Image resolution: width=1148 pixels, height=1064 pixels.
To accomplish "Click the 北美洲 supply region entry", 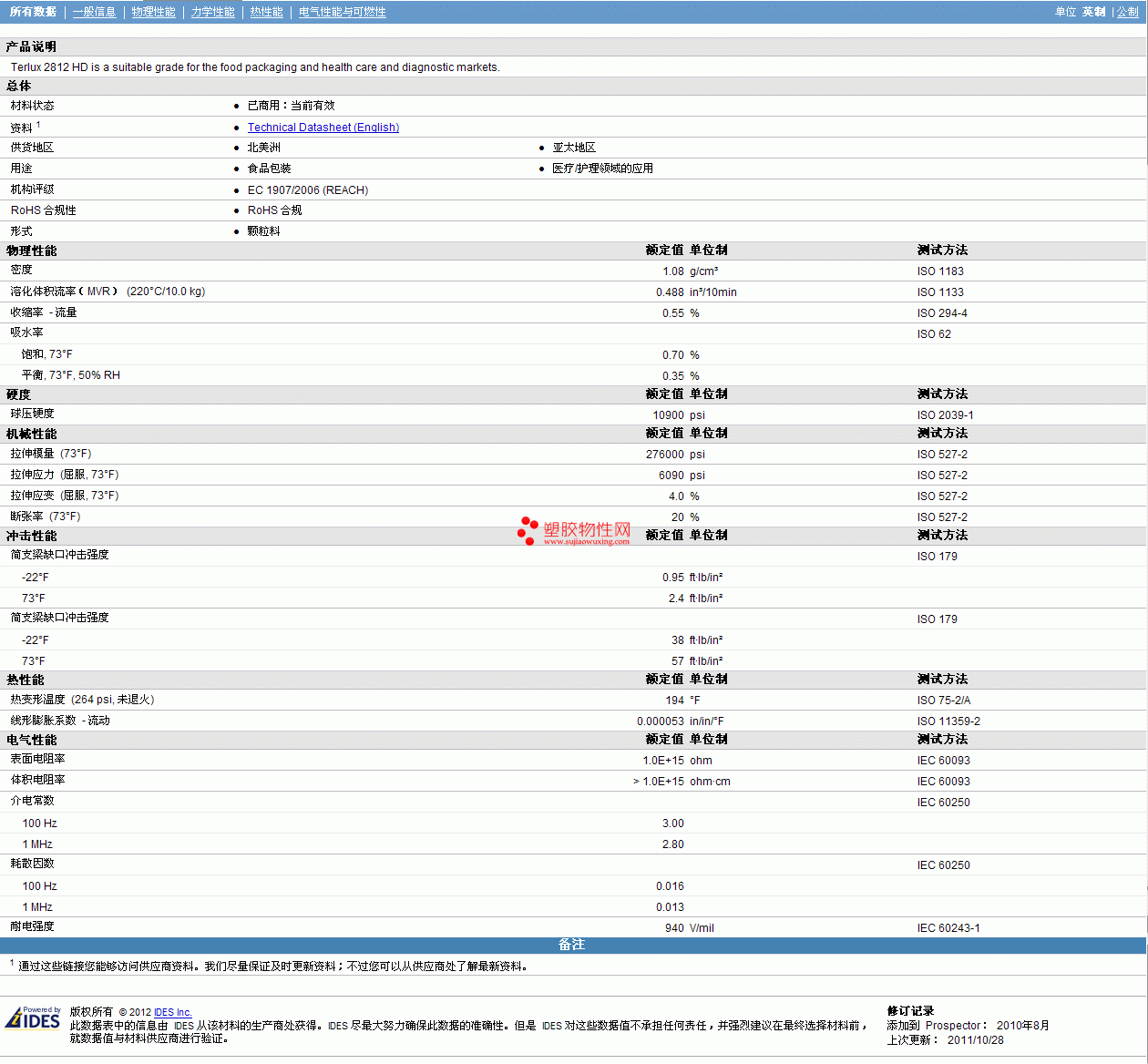I will 264,148.
